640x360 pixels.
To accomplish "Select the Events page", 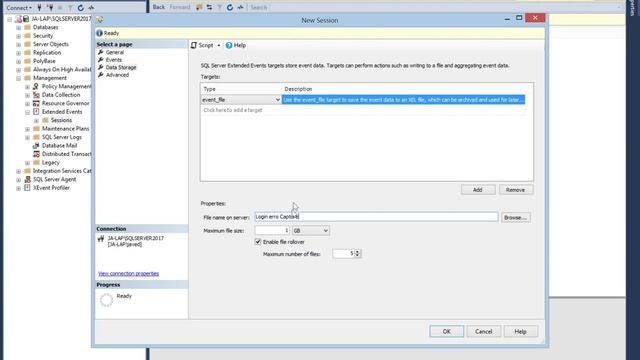I will point(114,60).
